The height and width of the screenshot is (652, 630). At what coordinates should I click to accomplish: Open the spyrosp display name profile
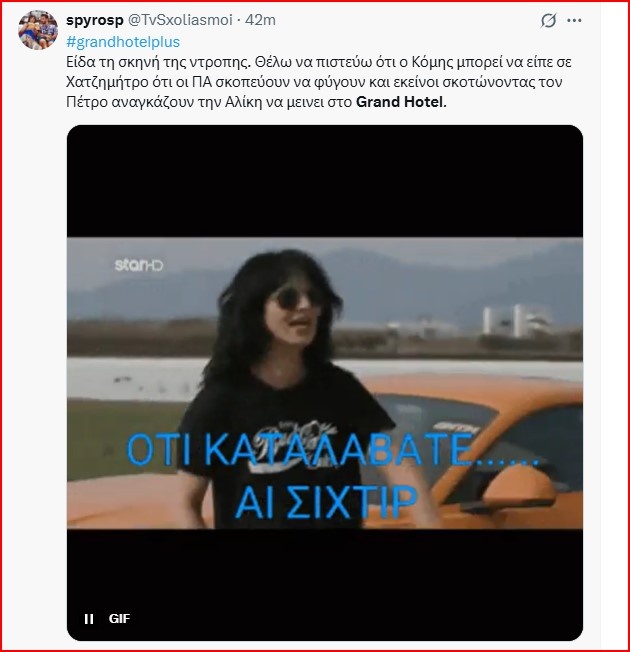(x=95, y=20)
